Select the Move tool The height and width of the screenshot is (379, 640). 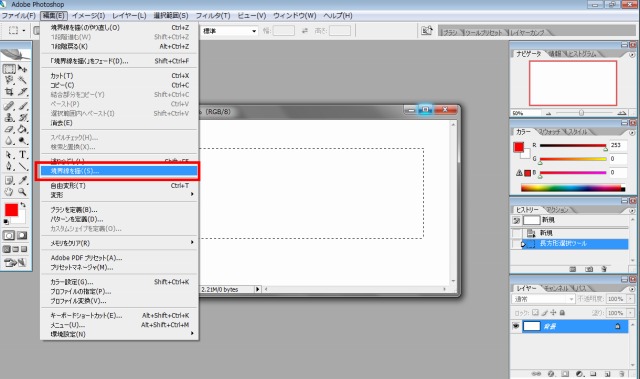click(23, 69)
